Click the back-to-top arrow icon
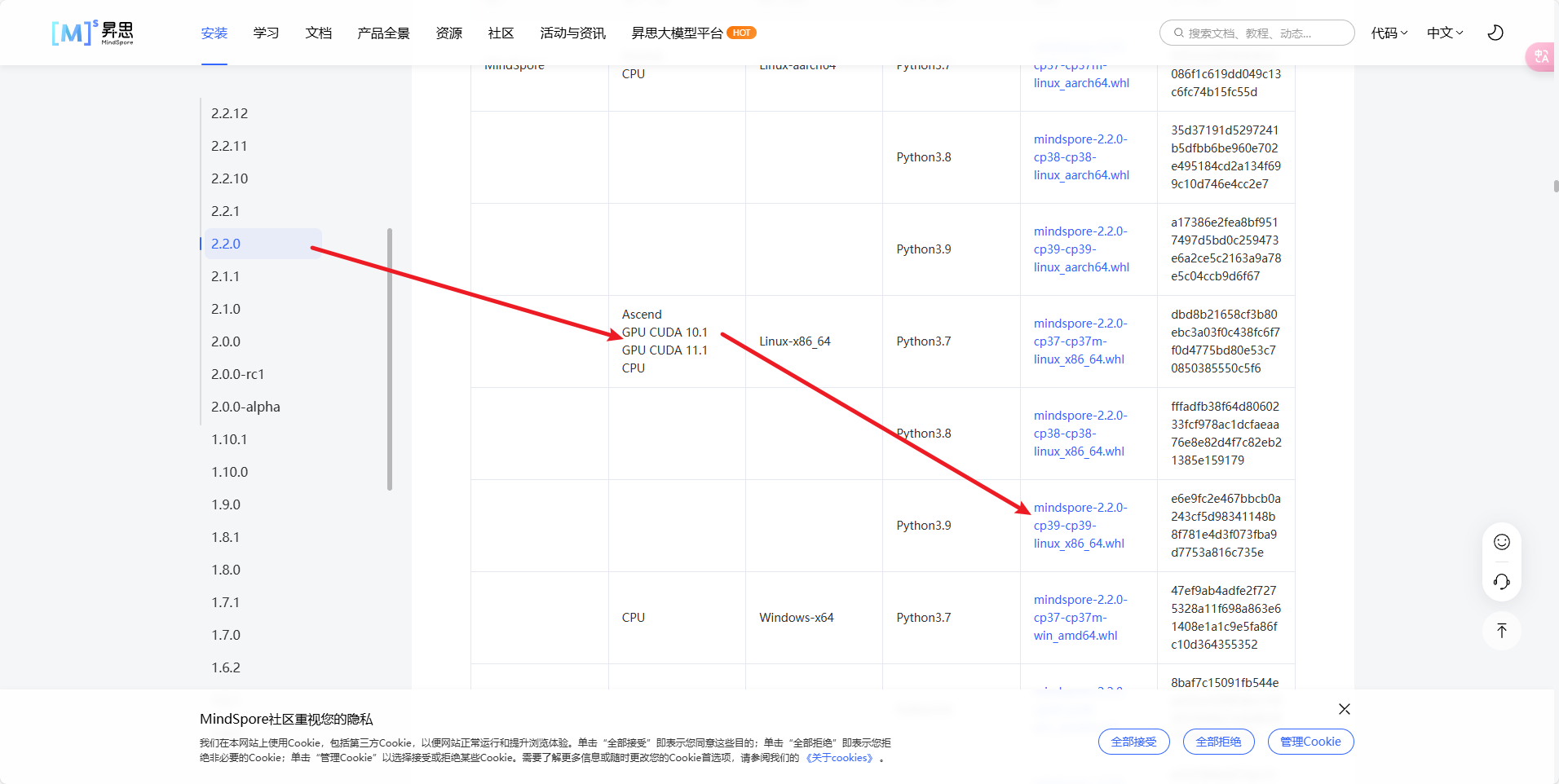The height and width of the screenshot is (784, 1559). 1502,630
